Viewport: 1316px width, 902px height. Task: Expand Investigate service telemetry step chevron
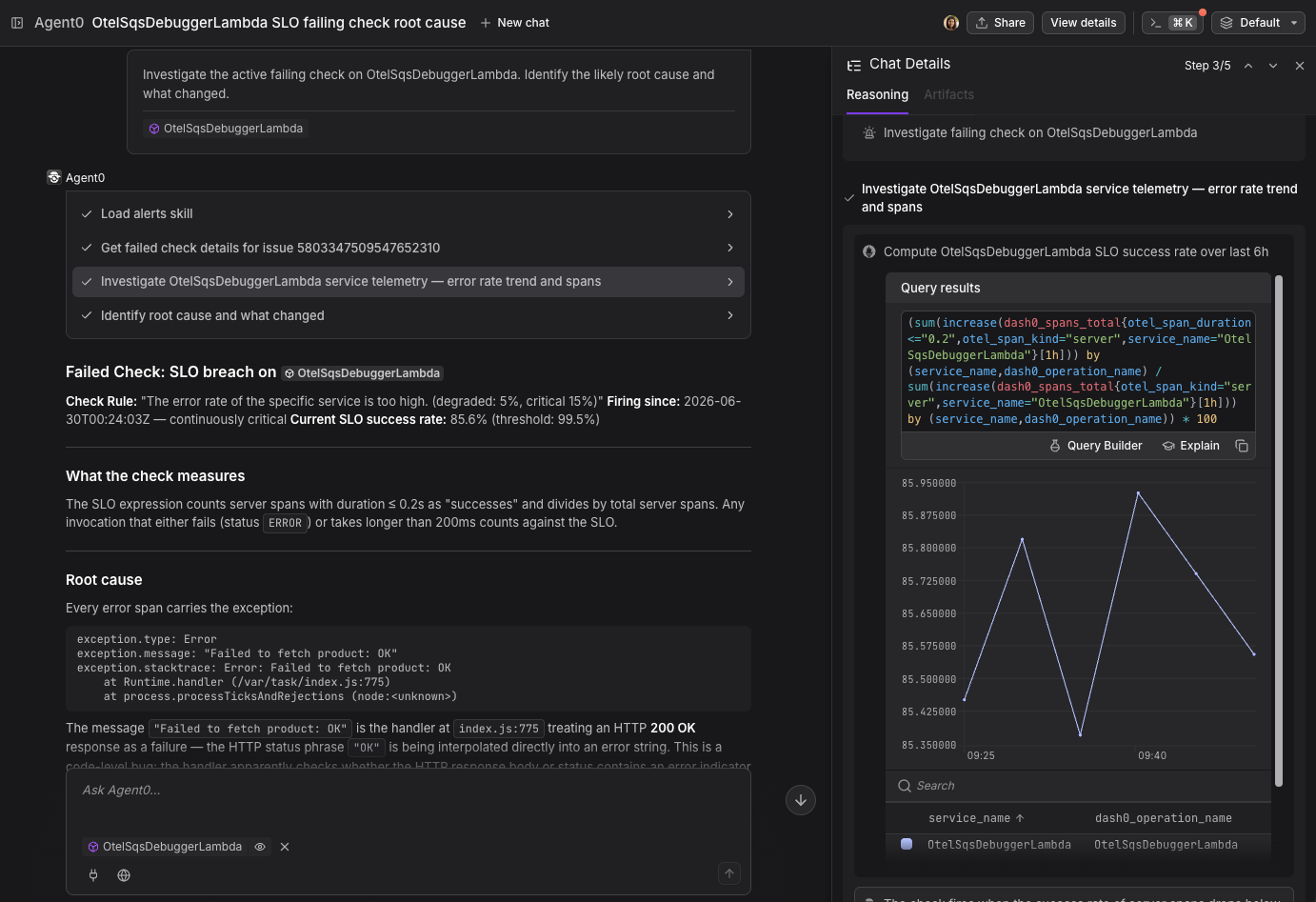coord(730,282)
